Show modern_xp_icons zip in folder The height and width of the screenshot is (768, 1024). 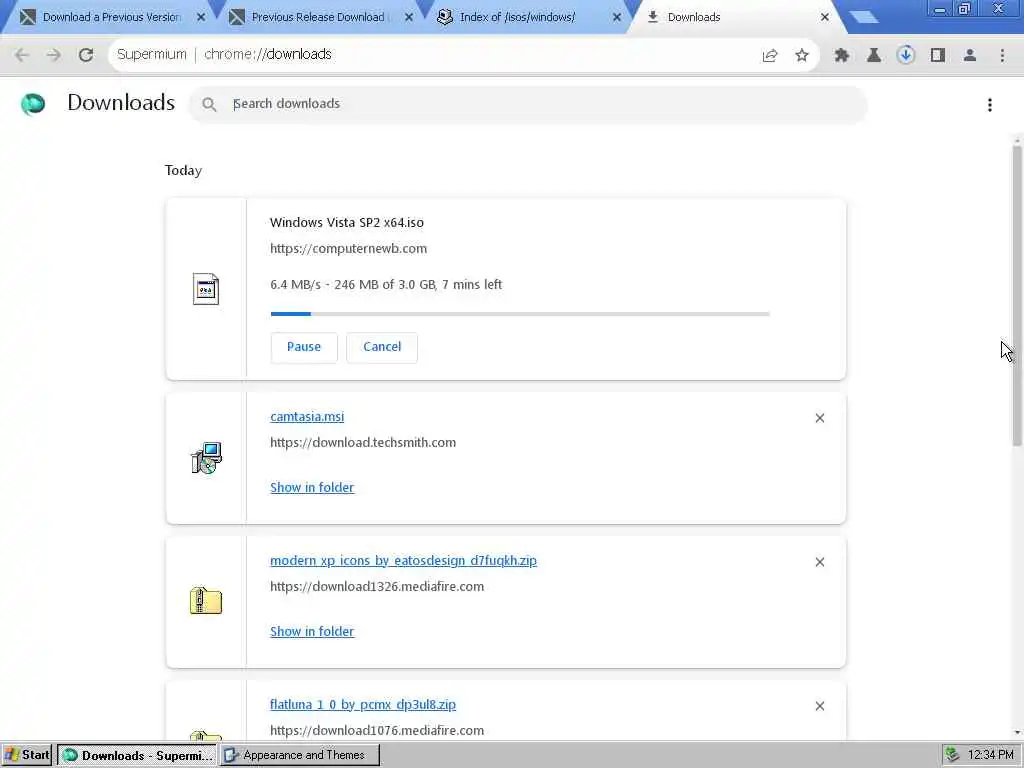pos(312,632)
